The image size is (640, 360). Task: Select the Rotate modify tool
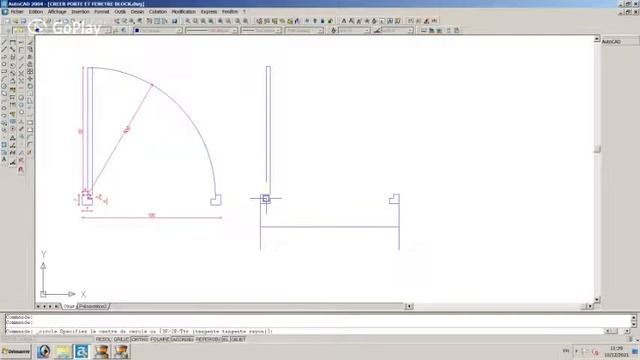coord(30,86)
